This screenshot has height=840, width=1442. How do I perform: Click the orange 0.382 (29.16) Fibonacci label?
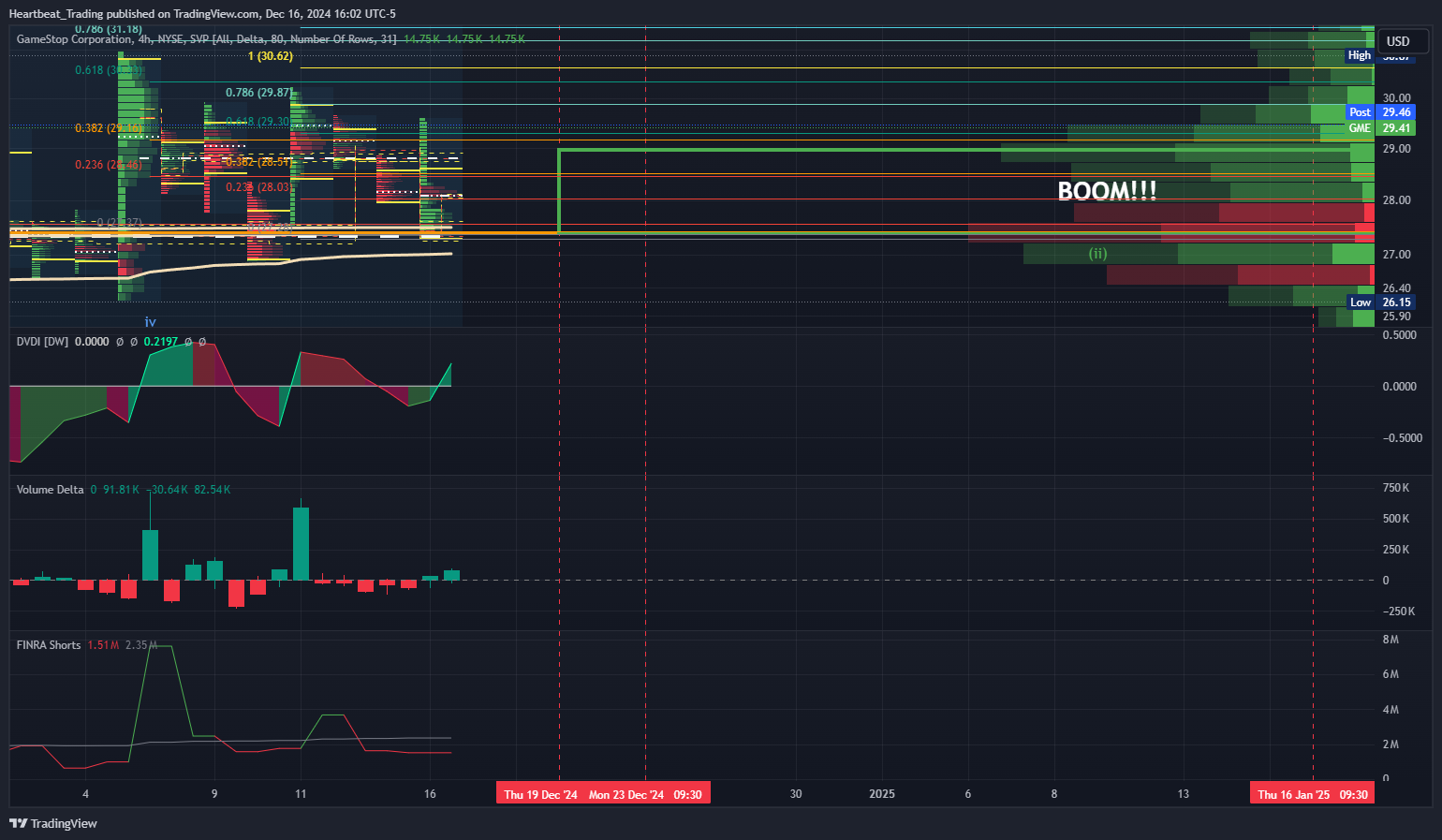(x=109, y=128)
